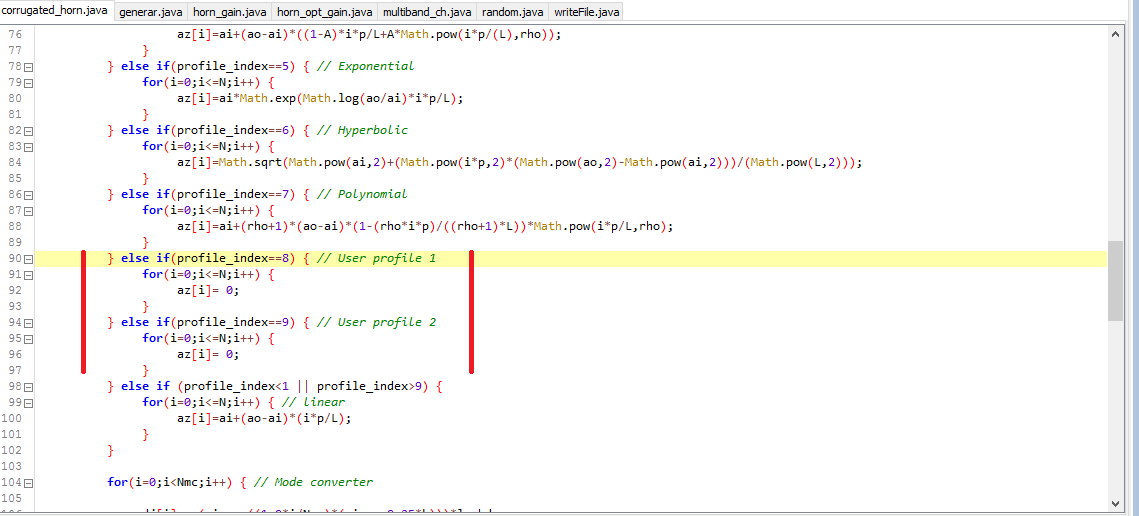
Task: Activate the corrugated_horn.java tab
Action: (x=55, y=11)
